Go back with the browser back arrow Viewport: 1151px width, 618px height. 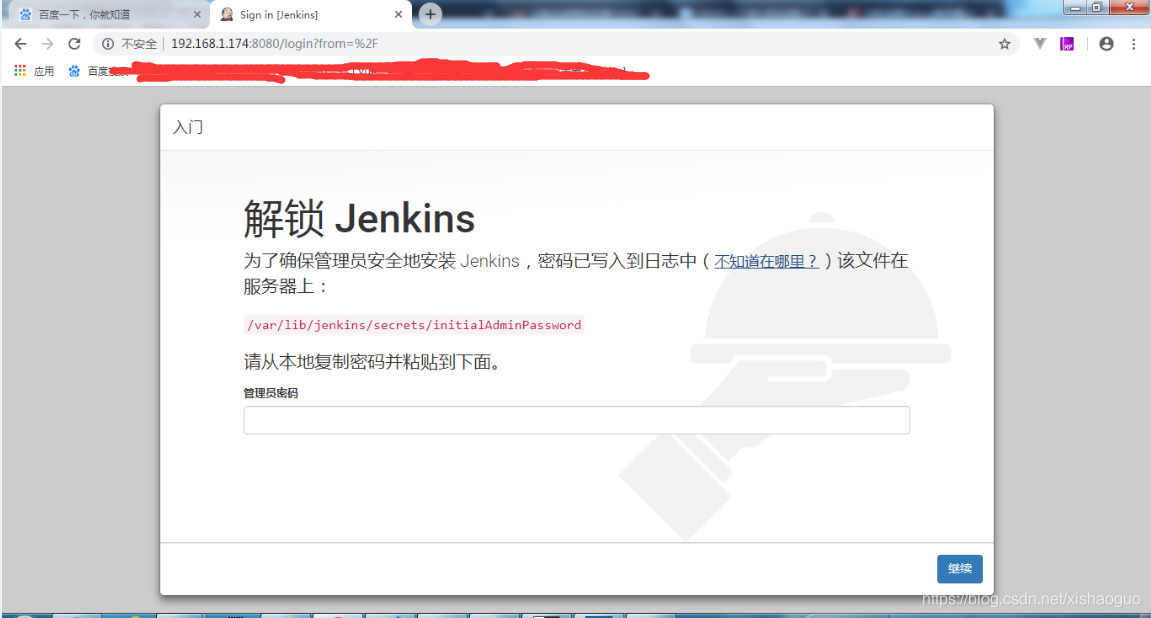(x=21, y=44)
